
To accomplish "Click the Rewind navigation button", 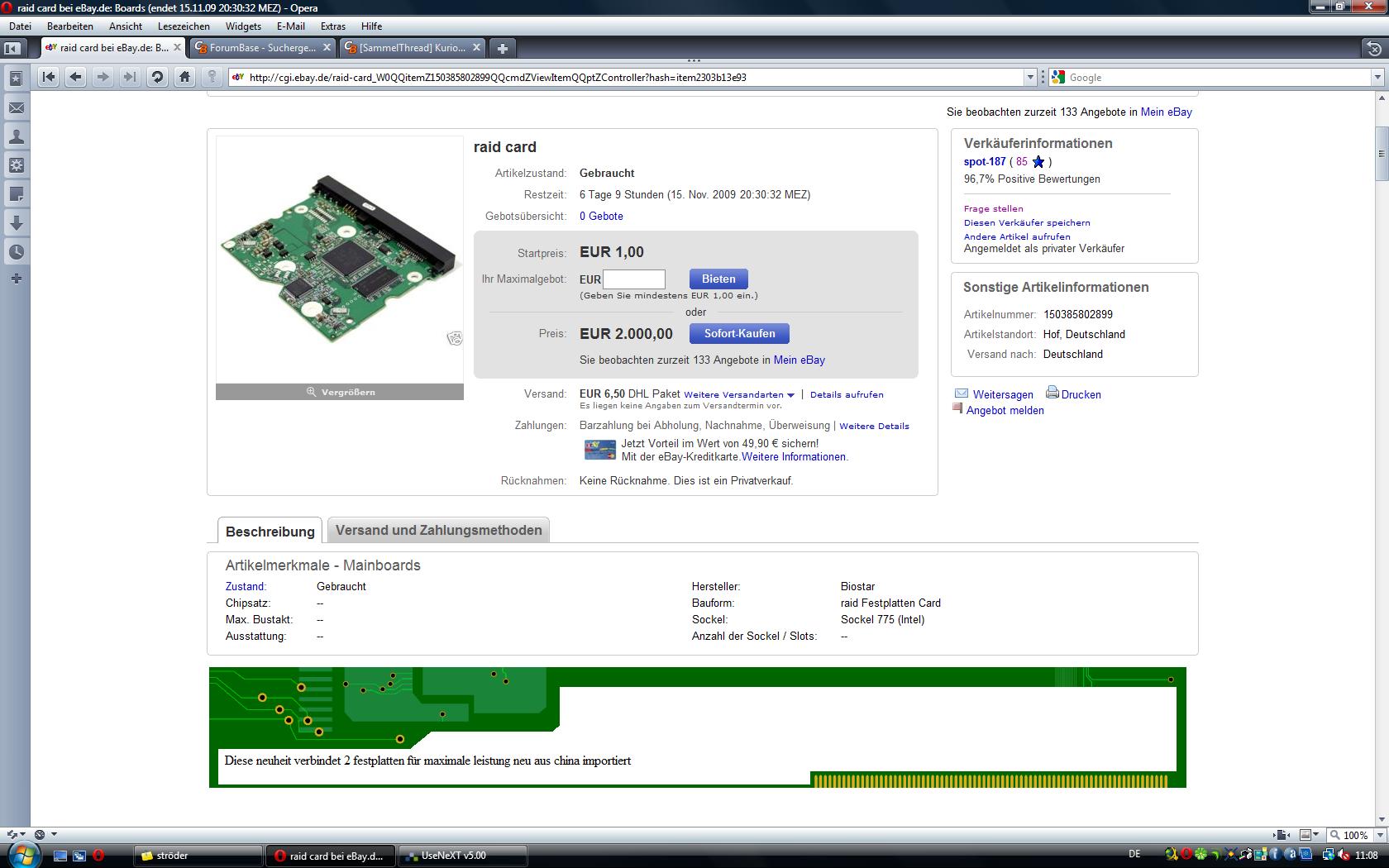I will pyautogui.click(x=48, y=77).
